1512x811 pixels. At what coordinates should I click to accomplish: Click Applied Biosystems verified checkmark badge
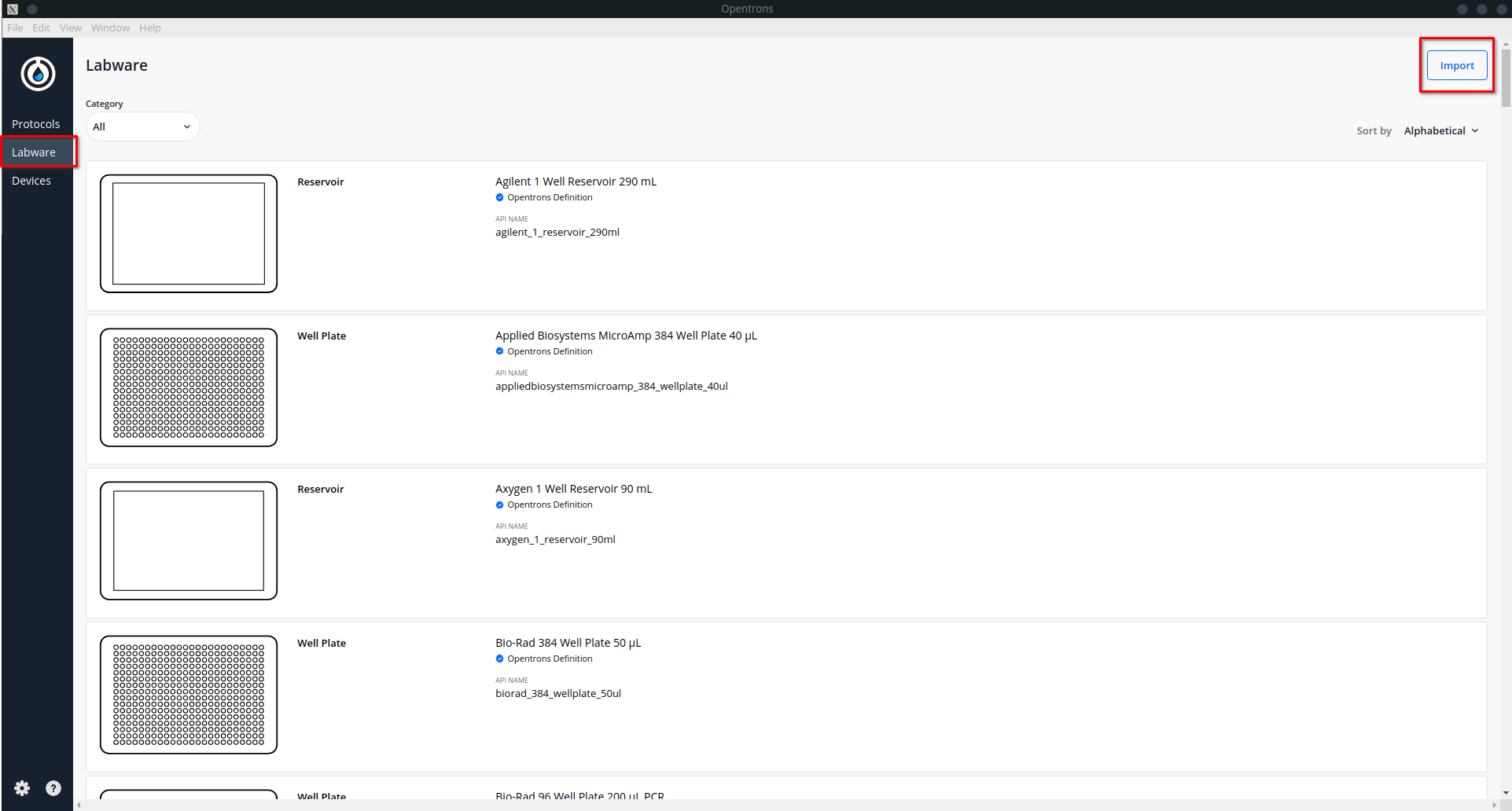pos(499,351)
